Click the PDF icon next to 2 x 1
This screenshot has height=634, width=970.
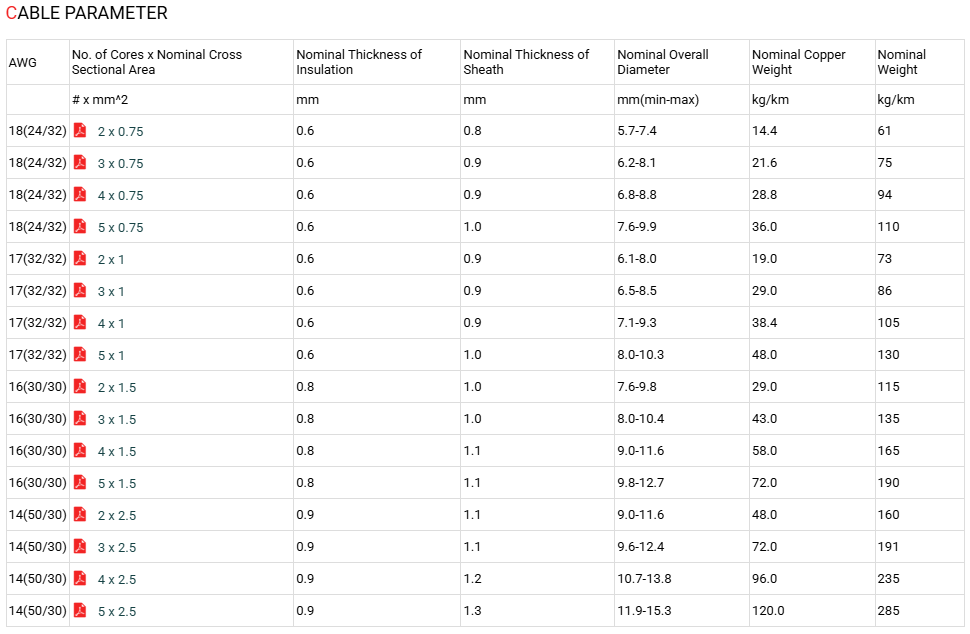pos(80,259)
